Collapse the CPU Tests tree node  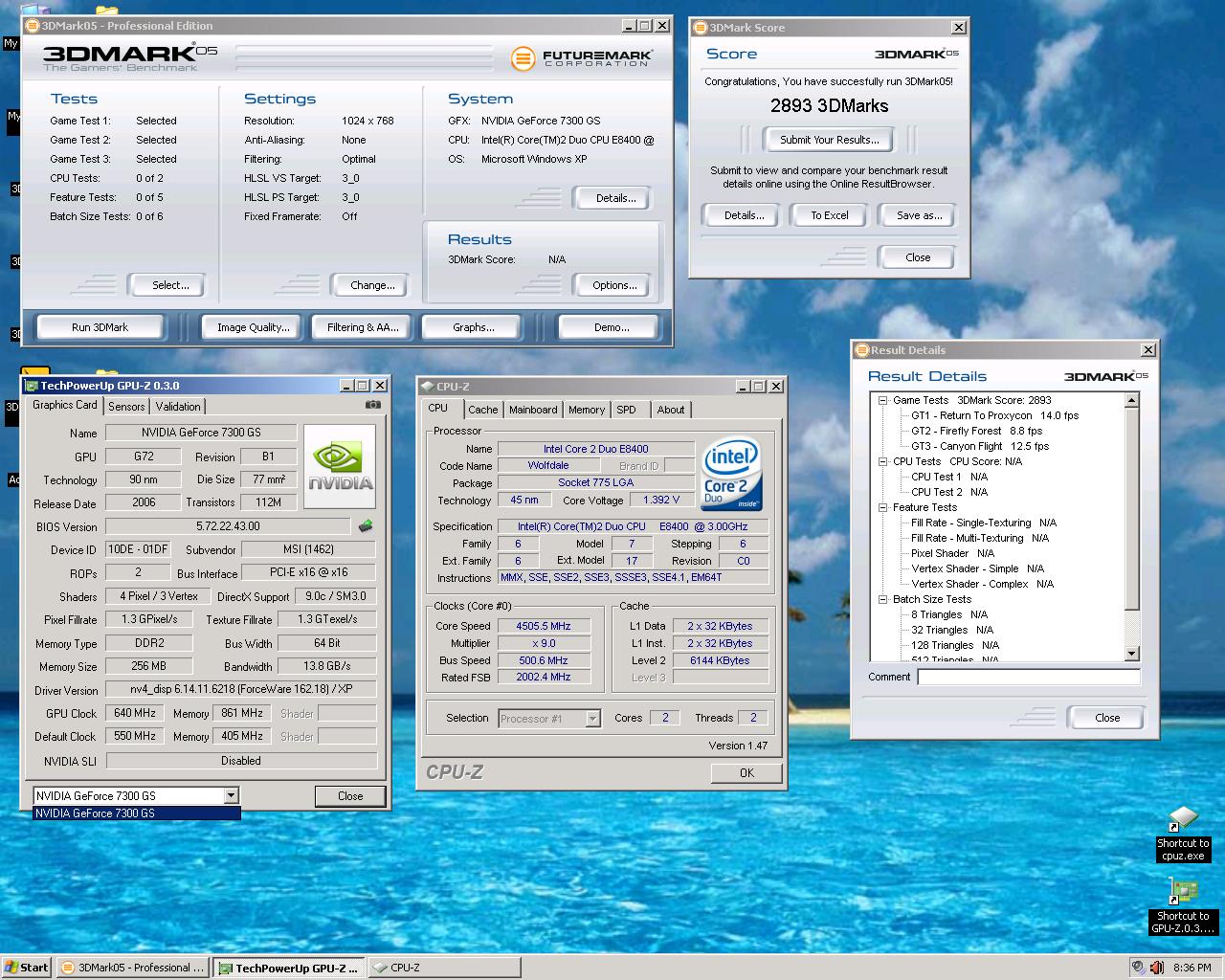pos(882,461)
